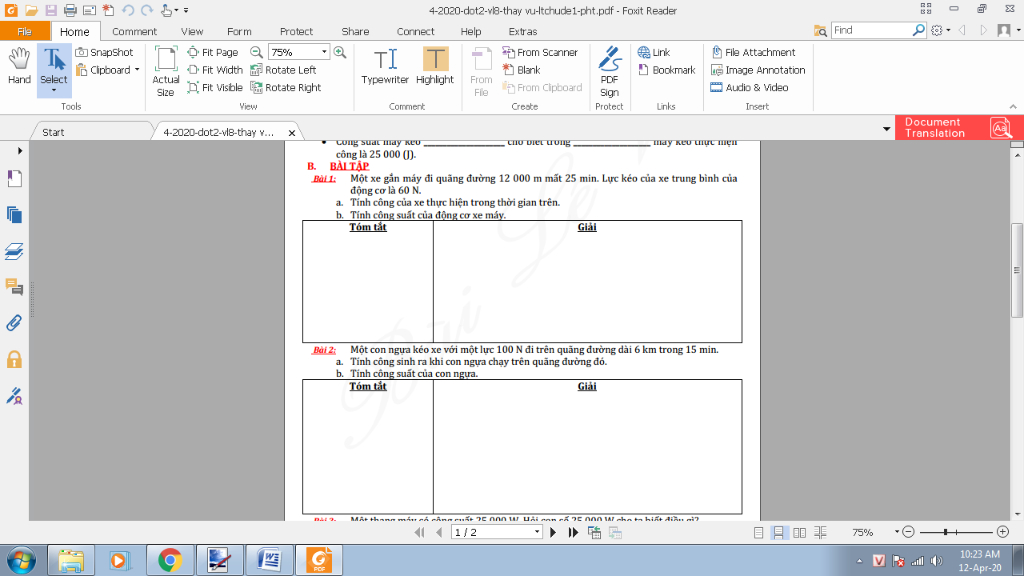1024x576 pixels.
Task: Open the page number 1 / 2 dropdown
Action: [x=537, y=532]
